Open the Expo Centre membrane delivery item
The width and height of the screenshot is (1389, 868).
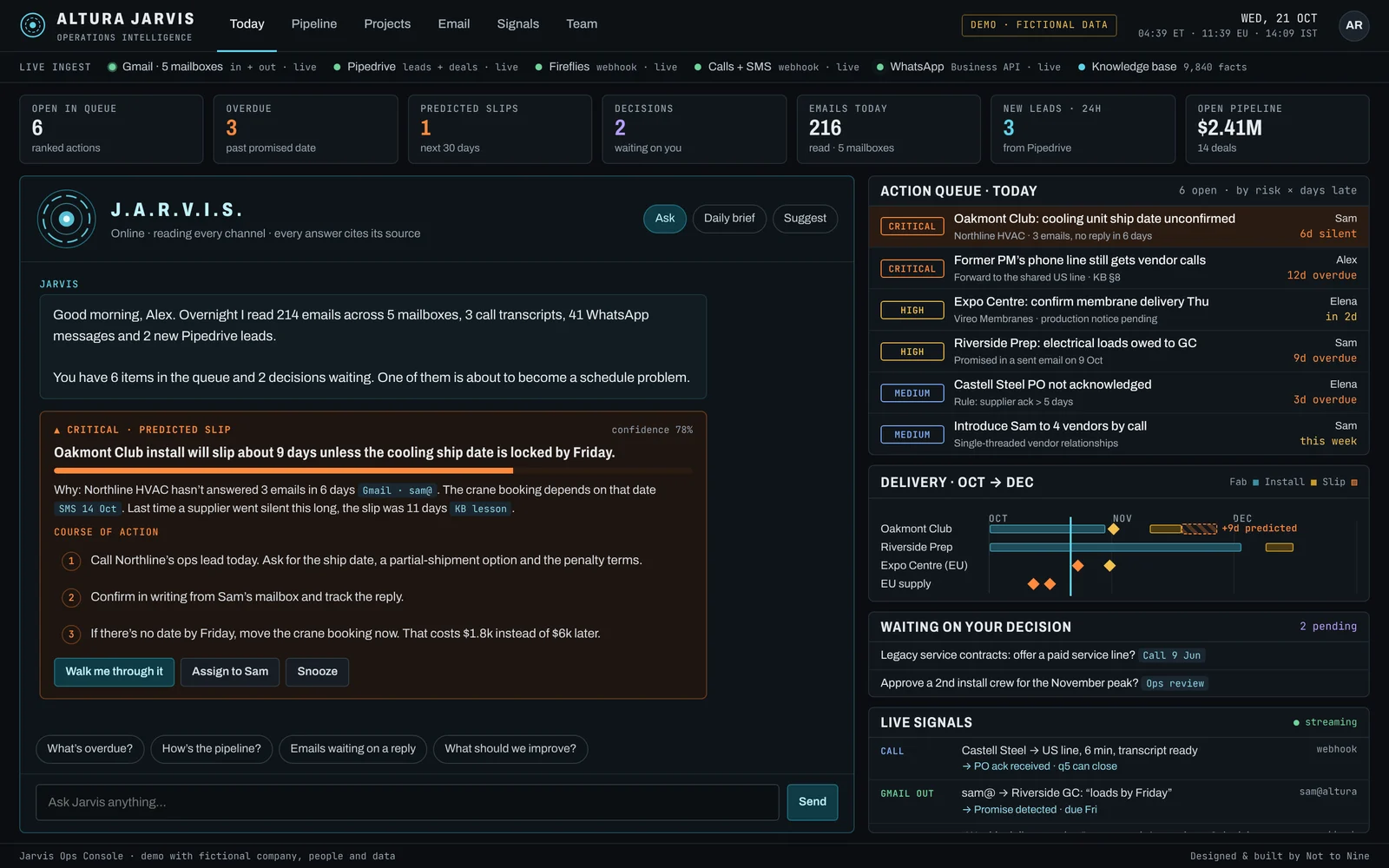point(1118,310)
